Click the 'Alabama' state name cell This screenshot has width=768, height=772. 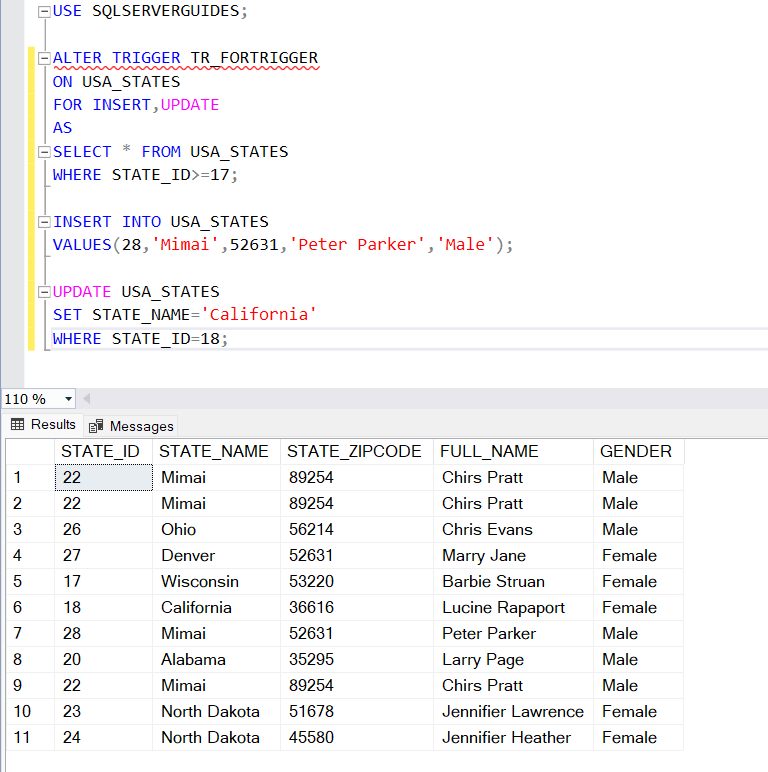[217, 660]
